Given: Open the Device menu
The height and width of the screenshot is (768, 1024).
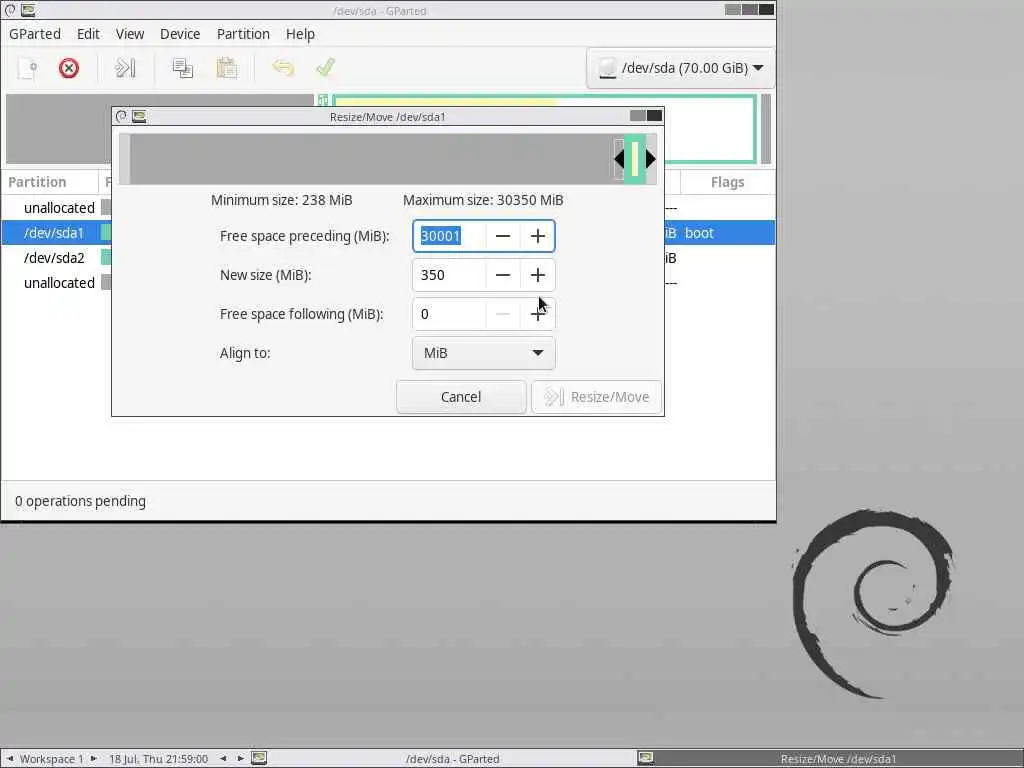Looking at the screenshot, I should [x=180, y=34].
